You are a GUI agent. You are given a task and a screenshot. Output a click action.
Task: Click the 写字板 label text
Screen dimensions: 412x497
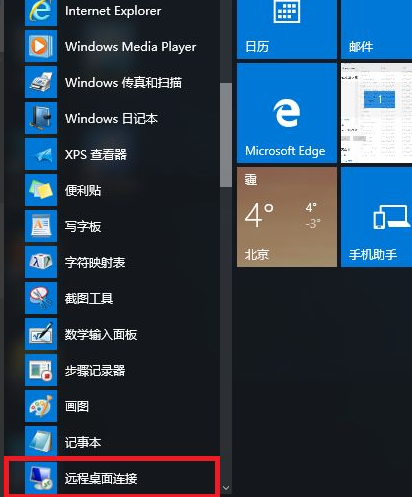(83, 226)
